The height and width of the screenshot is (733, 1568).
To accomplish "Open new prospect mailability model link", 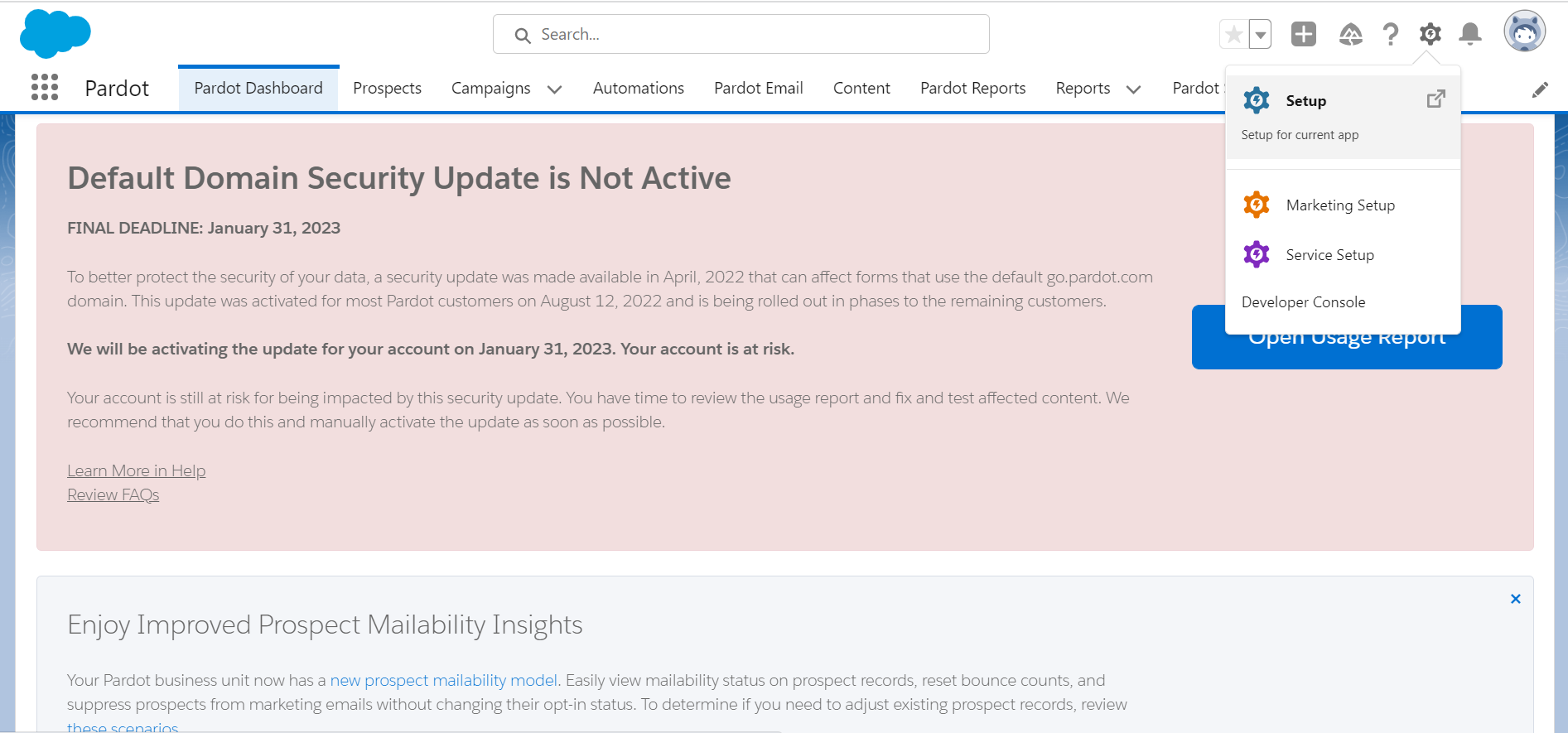I will [x=444, y=680].
